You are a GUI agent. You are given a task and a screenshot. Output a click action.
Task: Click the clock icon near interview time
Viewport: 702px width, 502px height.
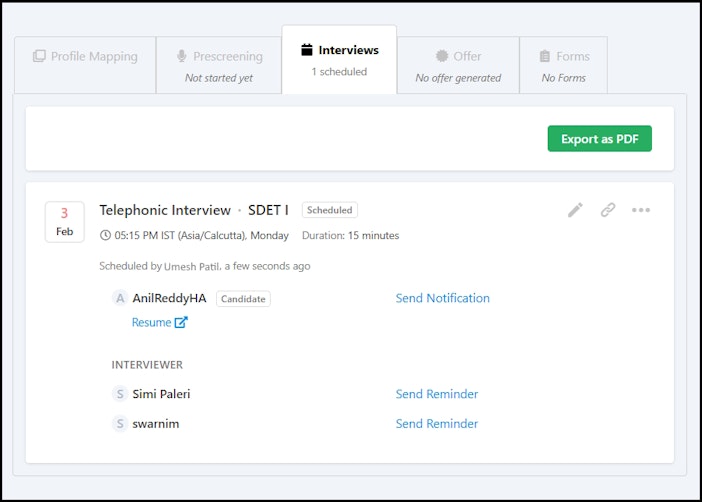click(105, 235)
